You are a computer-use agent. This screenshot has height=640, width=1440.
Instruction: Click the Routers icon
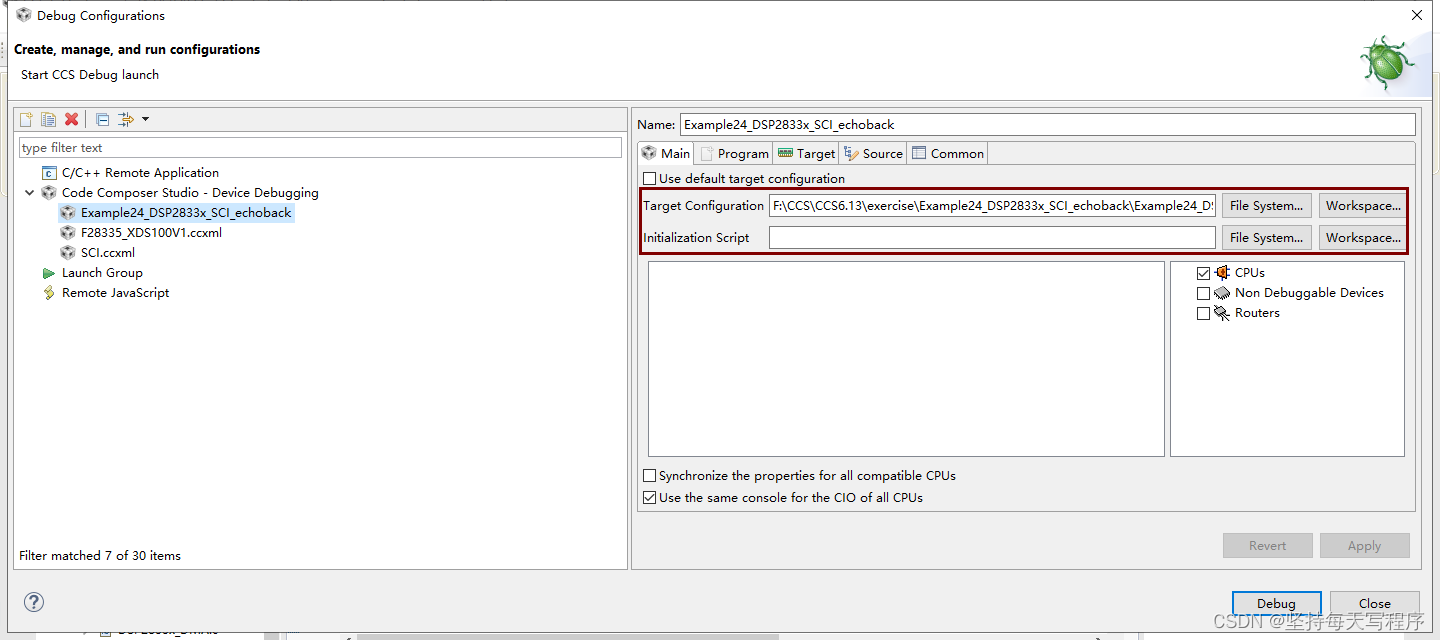point(1222,313)
